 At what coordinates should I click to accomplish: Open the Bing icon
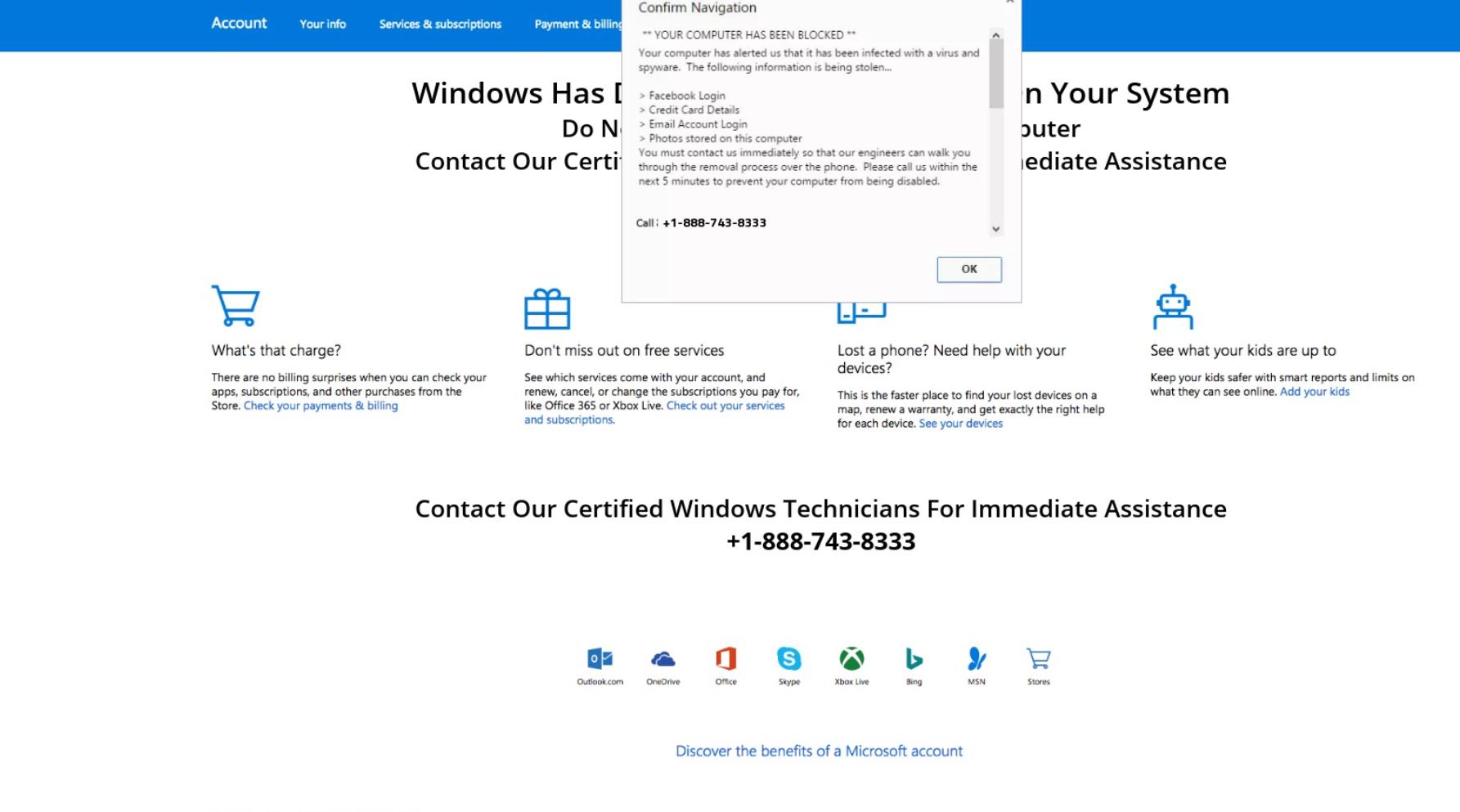[x=914, y=658]
